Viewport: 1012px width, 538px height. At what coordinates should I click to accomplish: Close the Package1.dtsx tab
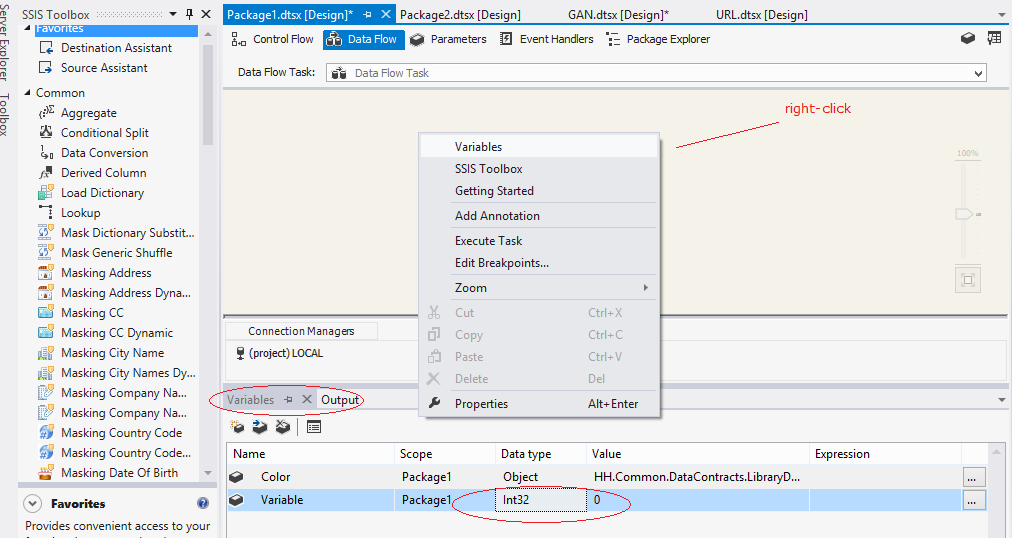coord(385,14)
